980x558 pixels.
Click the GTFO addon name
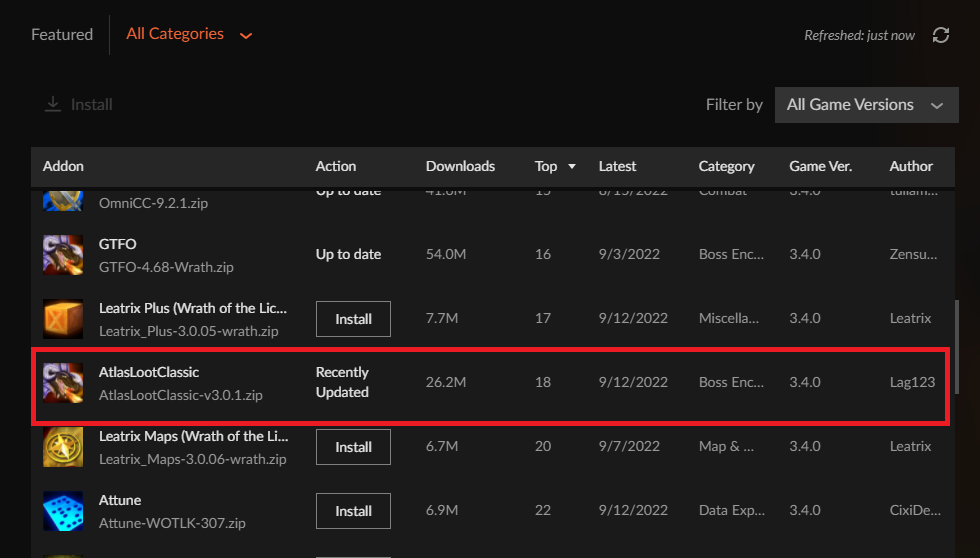118,244
